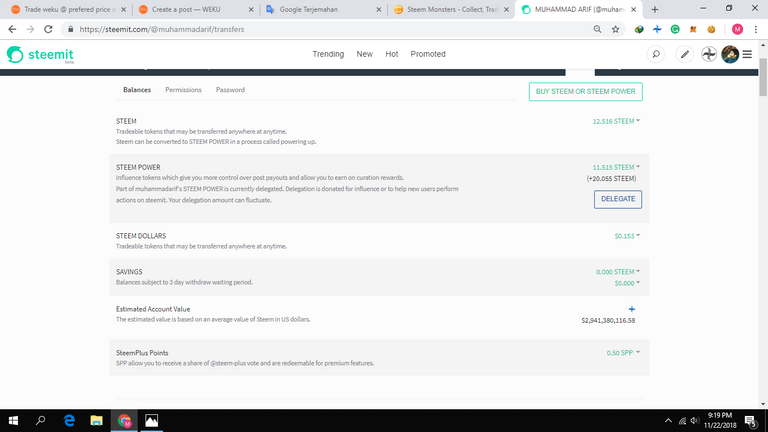Close the Google Terjemahan tab
768x432 pixels.
click(379, 9)
